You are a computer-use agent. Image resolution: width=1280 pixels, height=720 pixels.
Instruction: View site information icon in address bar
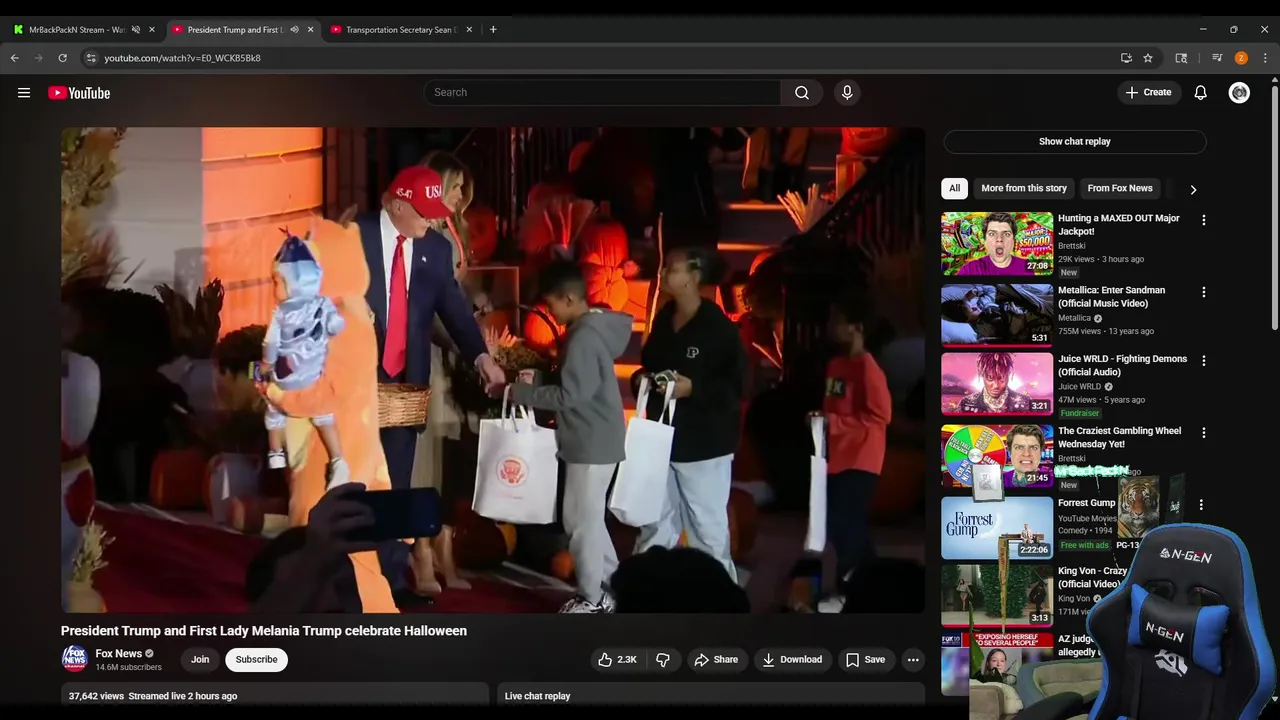click(91, 58)
